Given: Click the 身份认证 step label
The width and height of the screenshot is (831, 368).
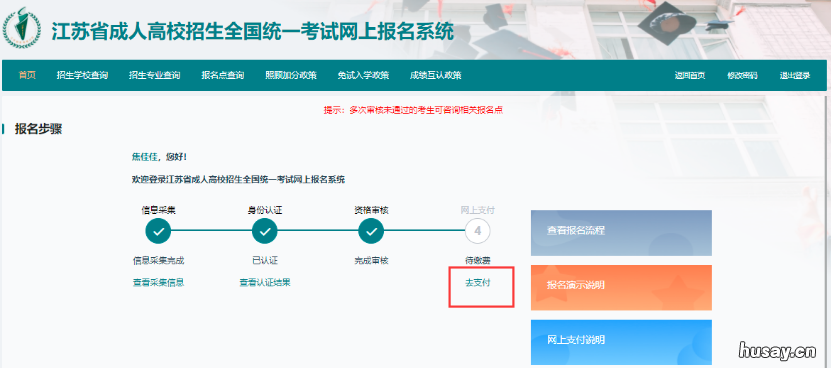Looking at the screenshot, I should coord(265,210).
